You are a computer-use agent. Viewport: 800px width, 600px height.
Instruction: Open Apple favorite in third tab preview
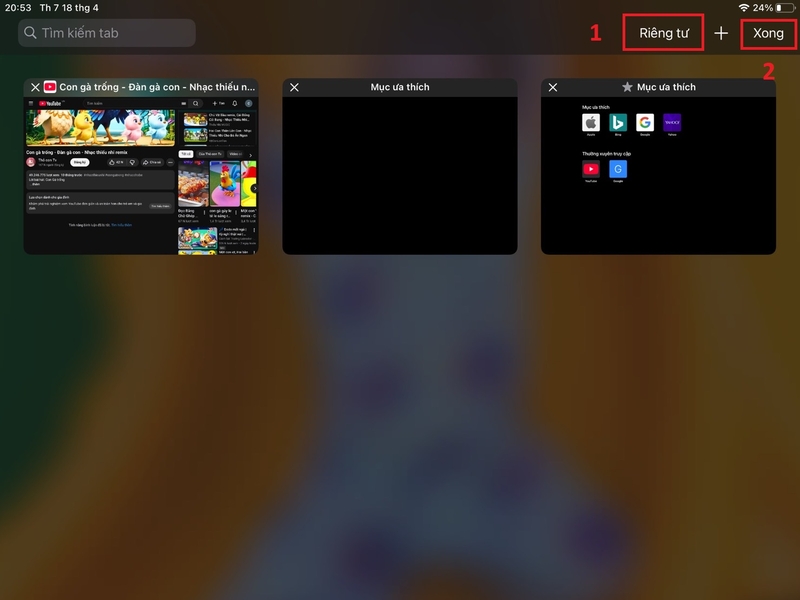point(591,122)
